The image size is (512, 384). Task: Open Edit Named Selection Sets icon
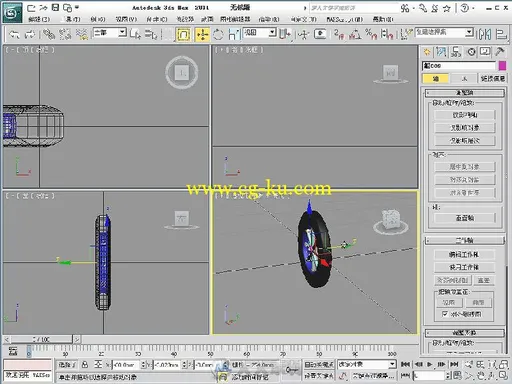406,34
